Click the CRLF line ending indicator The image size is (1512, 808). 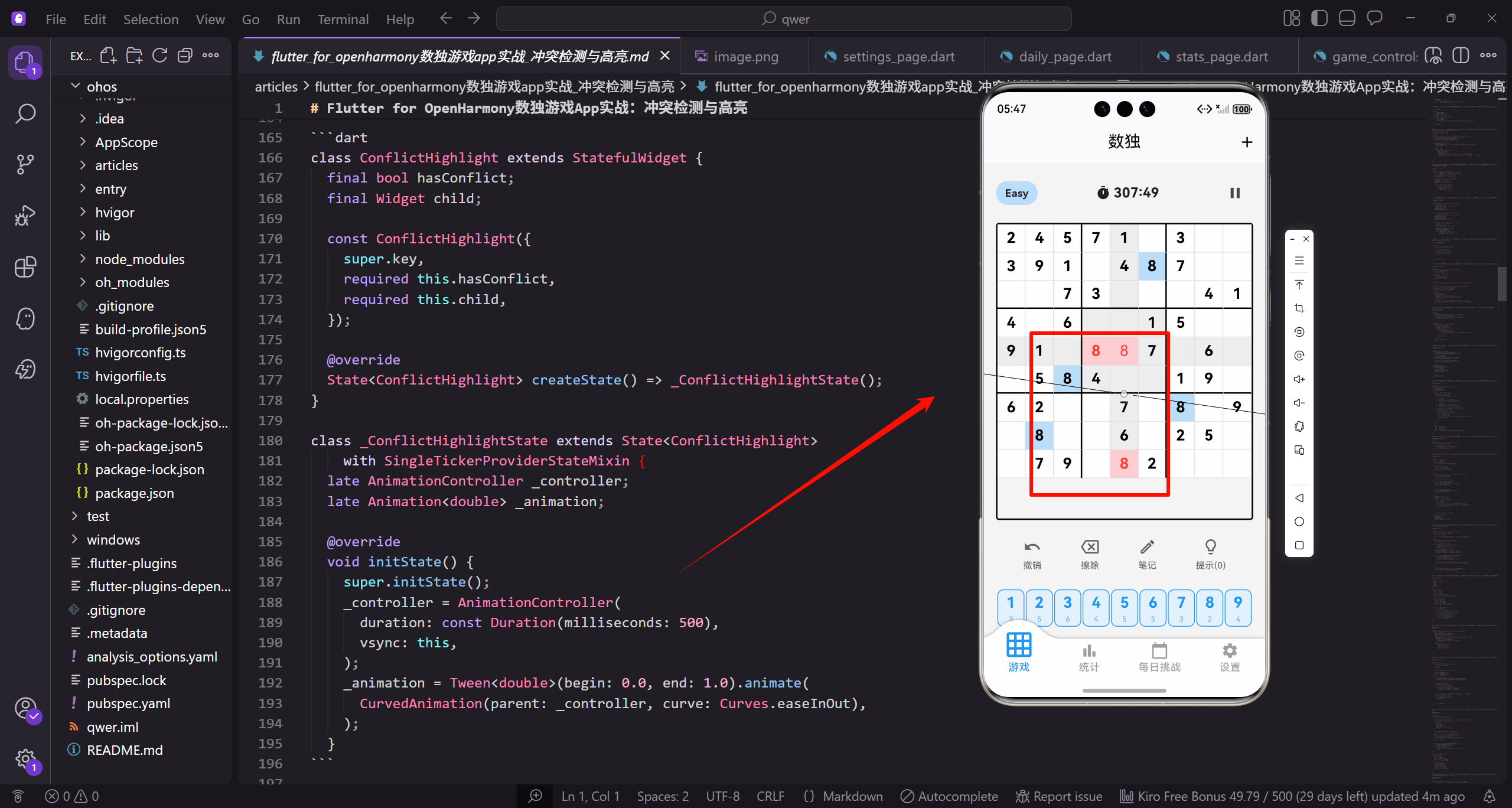tap(770, 796)
